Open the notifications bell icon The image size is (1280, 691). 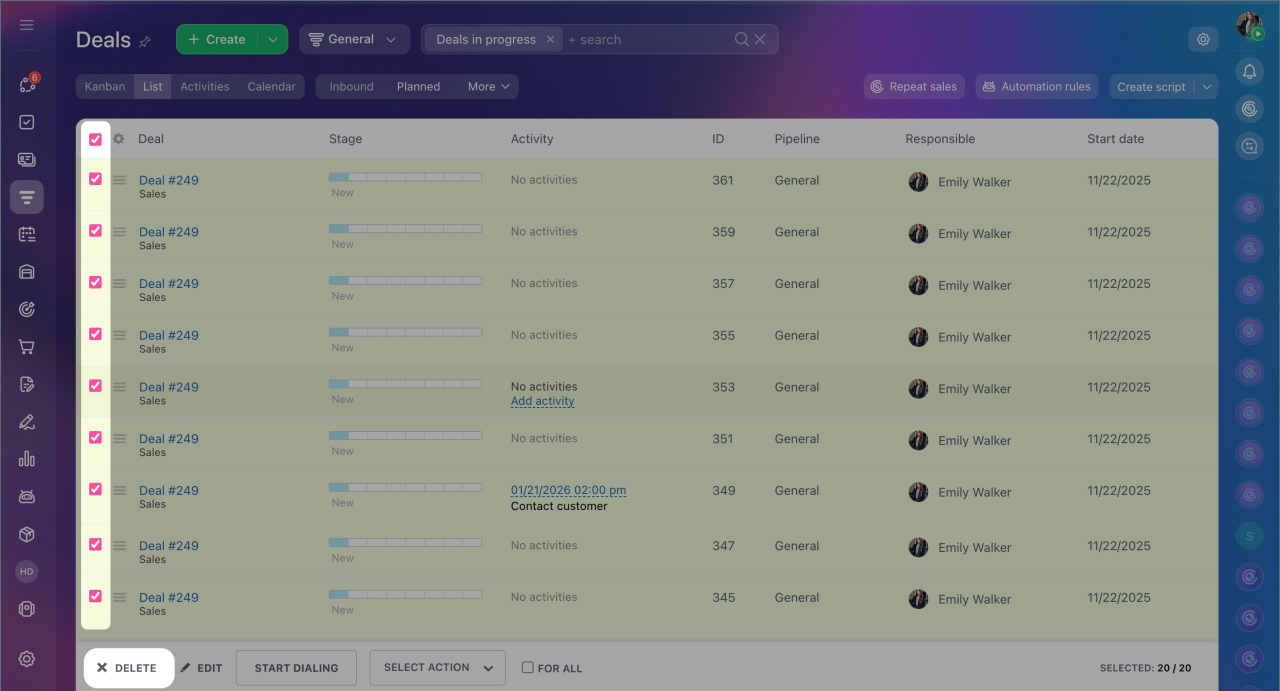pyautogui.click(x=1249, y=71)
